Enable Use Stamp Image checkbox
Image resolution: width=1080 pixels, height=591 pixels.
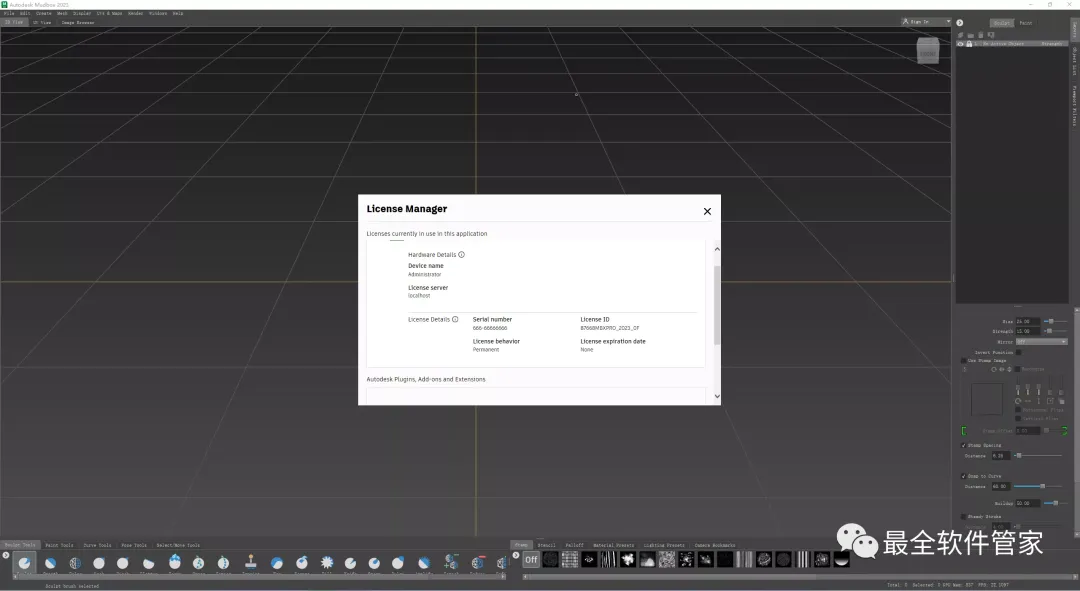click(964, 360)
